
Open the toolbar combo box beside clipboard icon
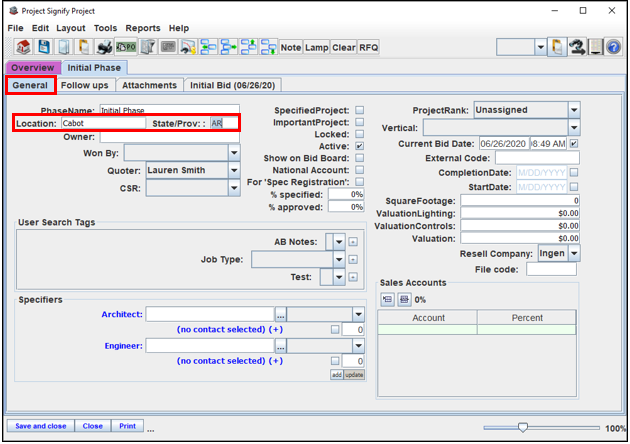pyautogui.click(x=541, y=47)
